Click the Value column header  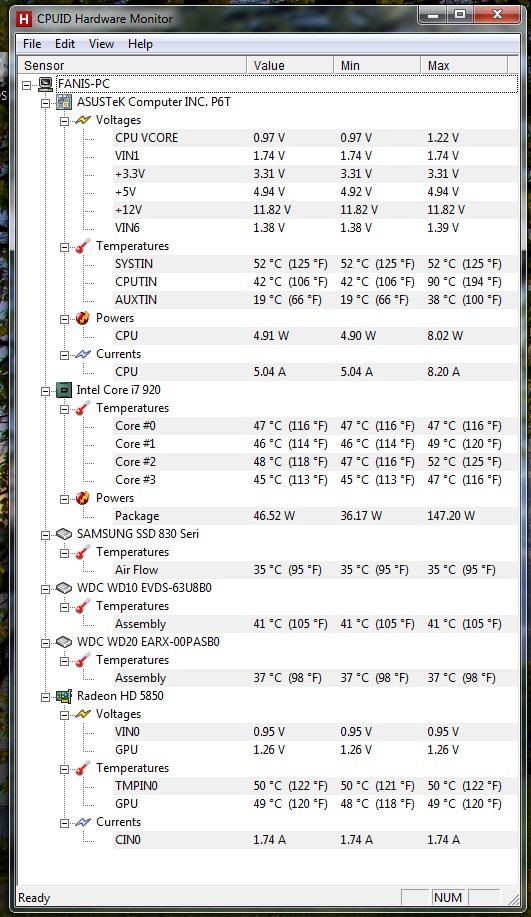[x=290, y=66]
